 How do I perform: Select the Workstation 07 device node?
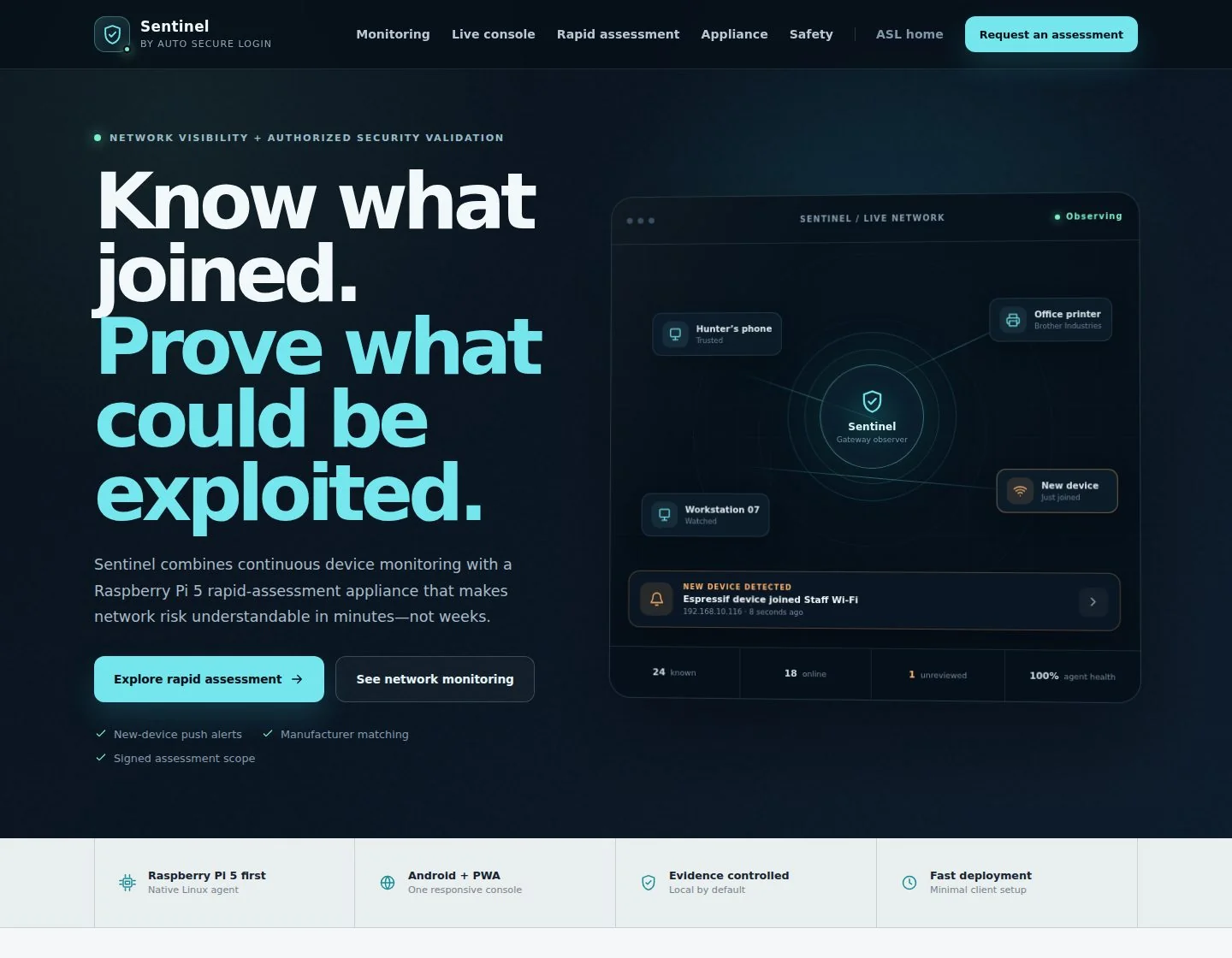click(706, 515)
